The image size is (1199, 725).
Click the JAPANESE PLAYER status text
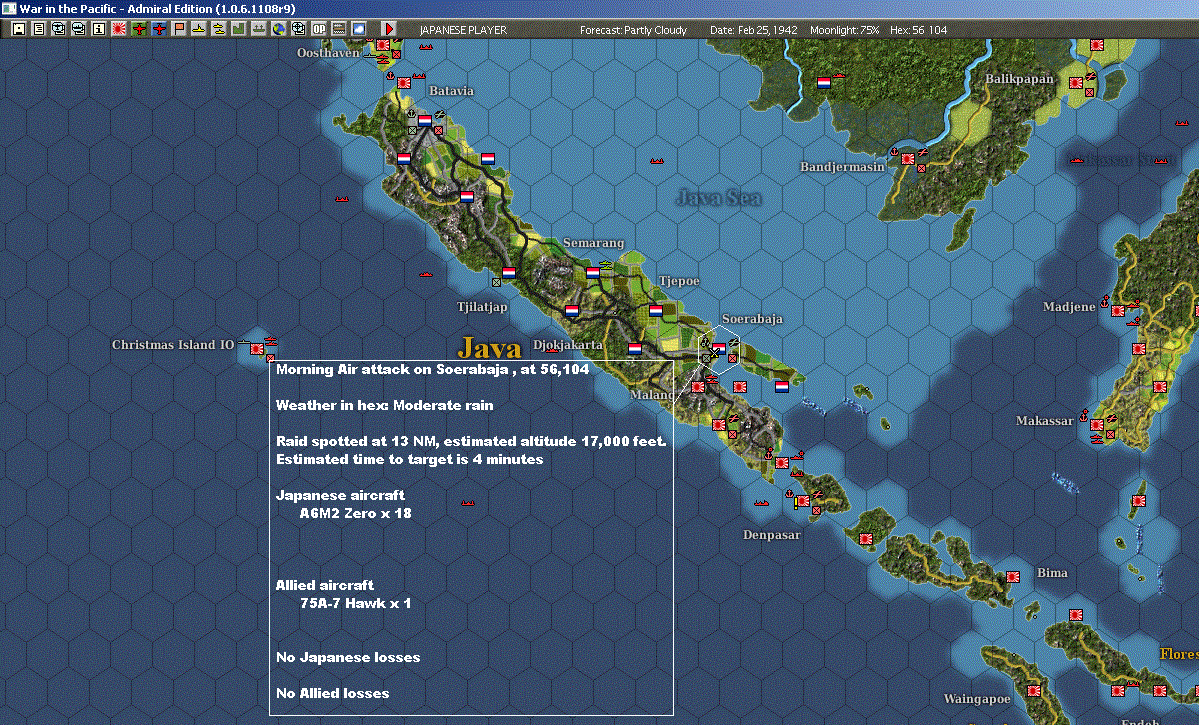[463, 30]
